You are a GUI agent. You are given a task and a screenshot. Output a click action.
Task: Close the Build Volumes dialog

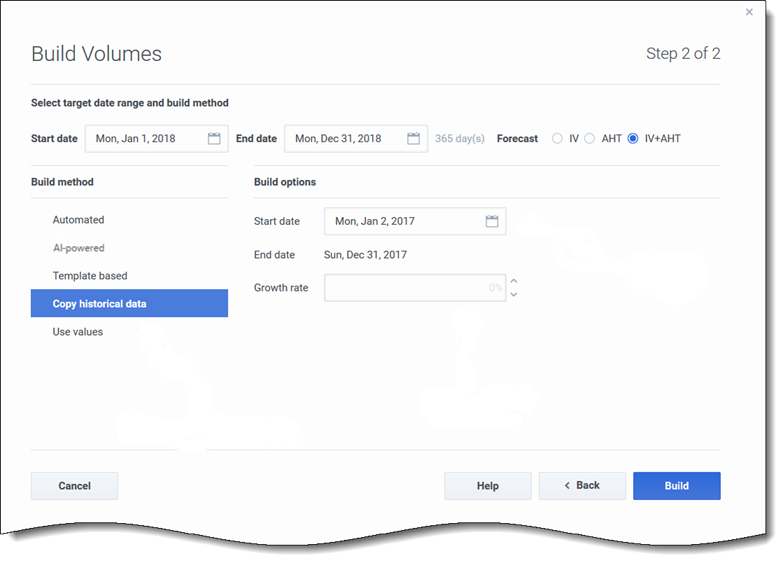[750, 12]
